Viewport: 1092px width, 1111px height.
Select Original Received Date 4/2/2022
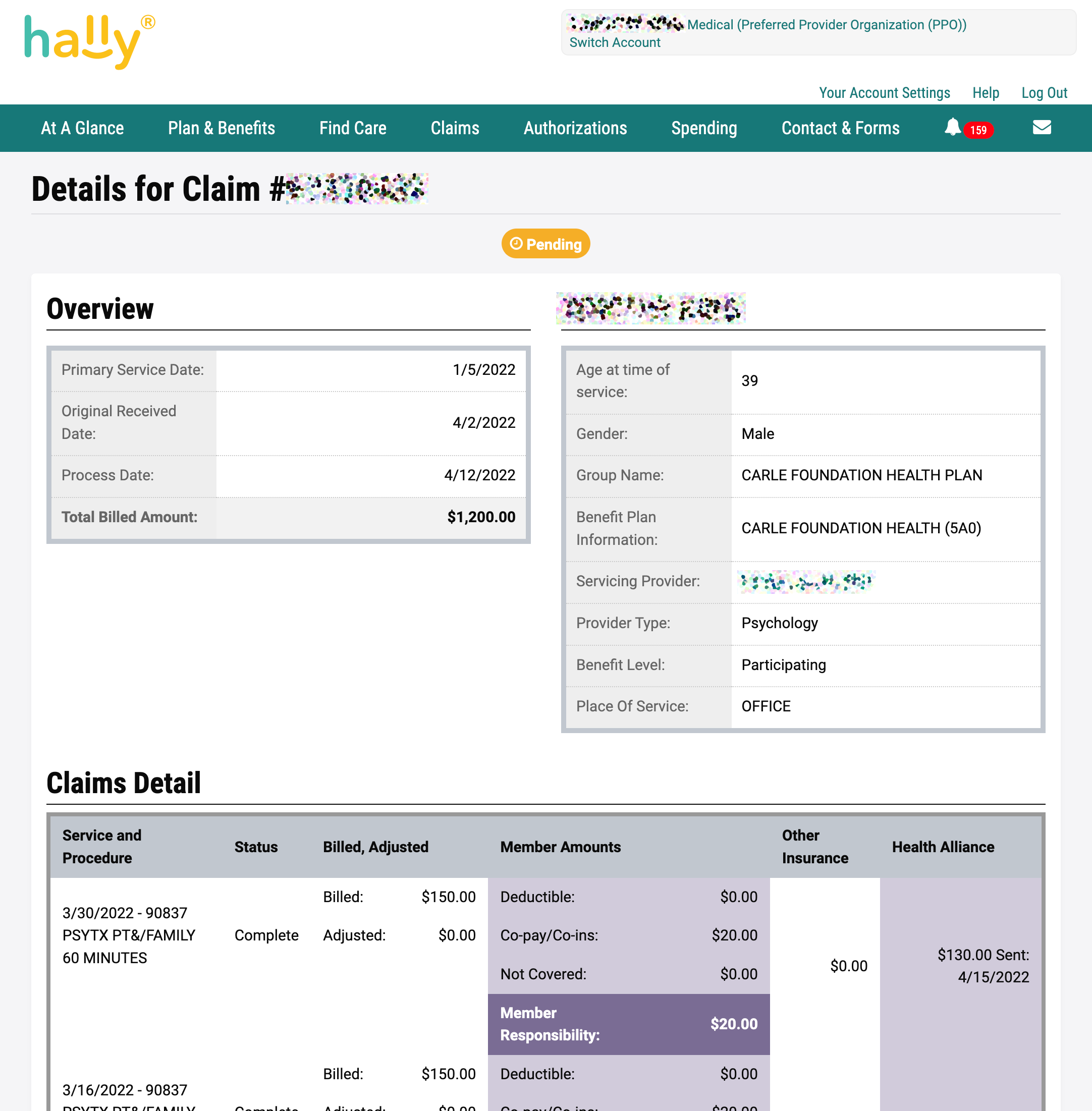[483, 423]
